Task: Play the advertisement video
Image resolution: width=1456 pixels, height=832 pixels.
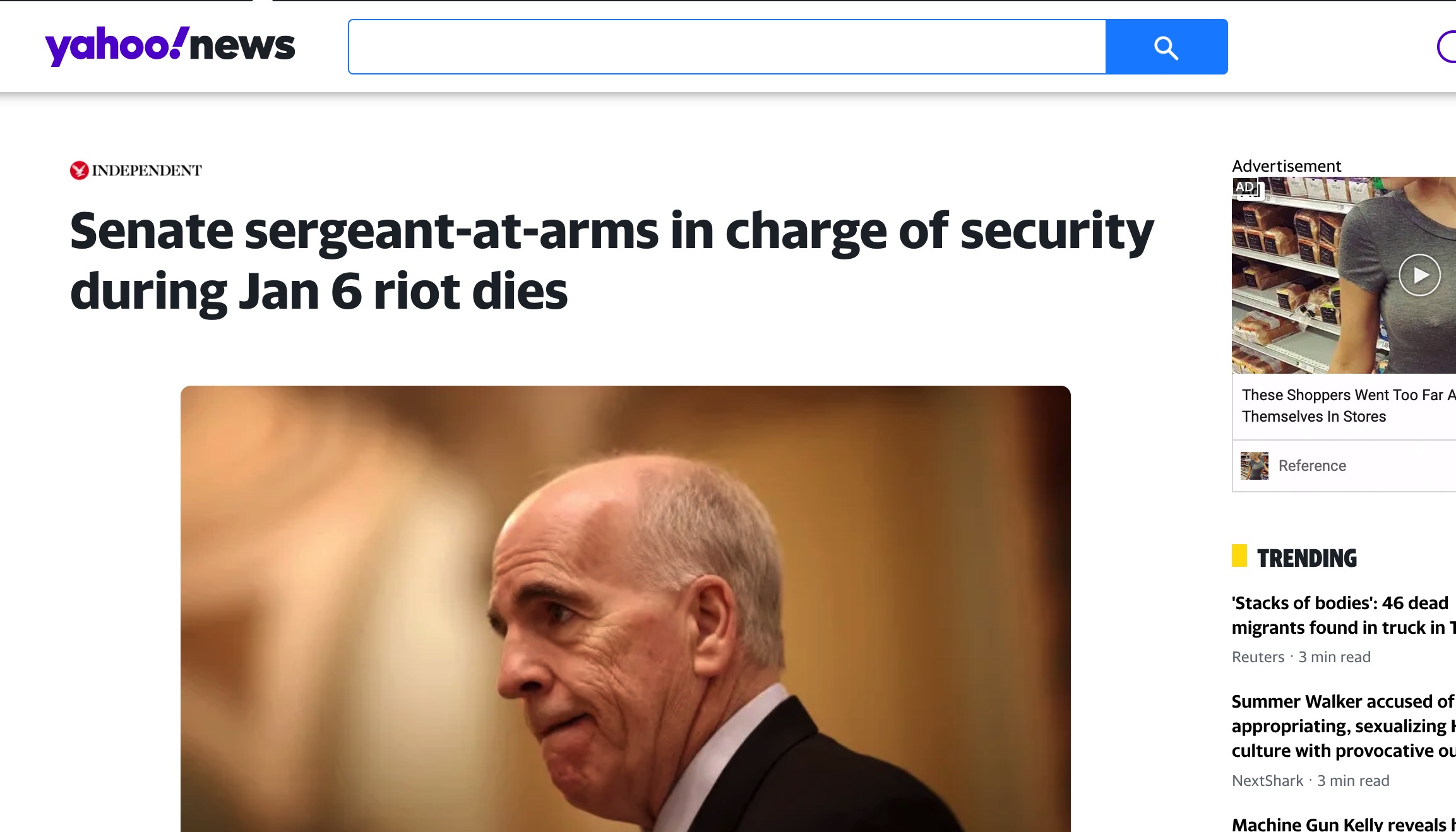Action: click(1419, 275)
